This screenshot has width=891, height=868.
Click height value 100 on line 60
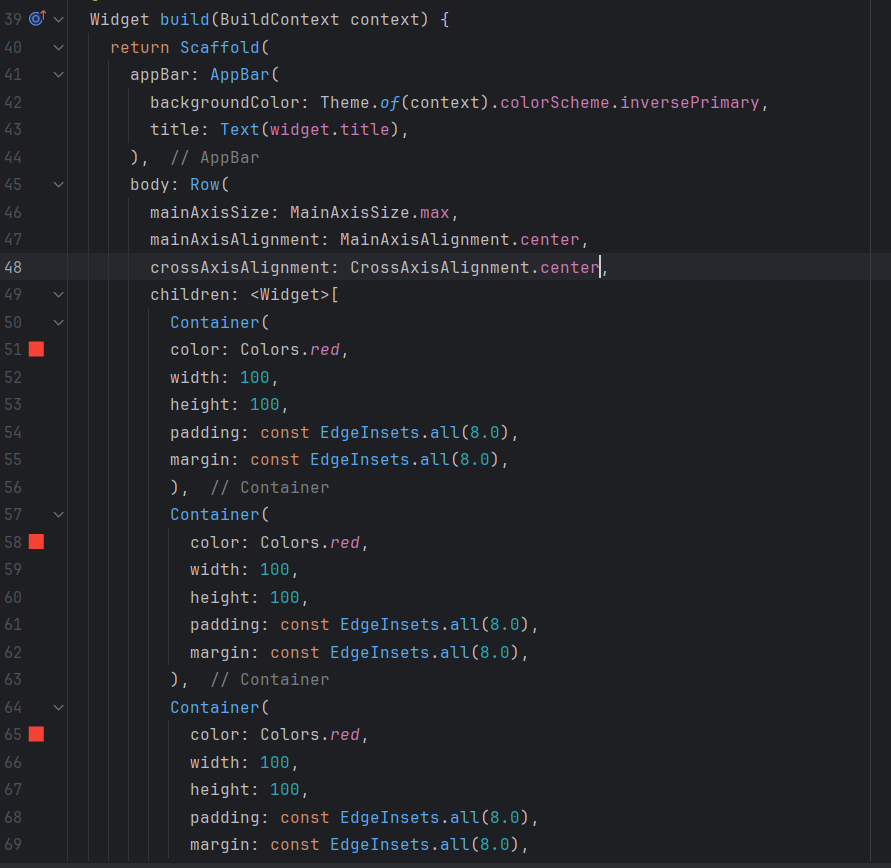pyautogui.click(x=285, y=598)
